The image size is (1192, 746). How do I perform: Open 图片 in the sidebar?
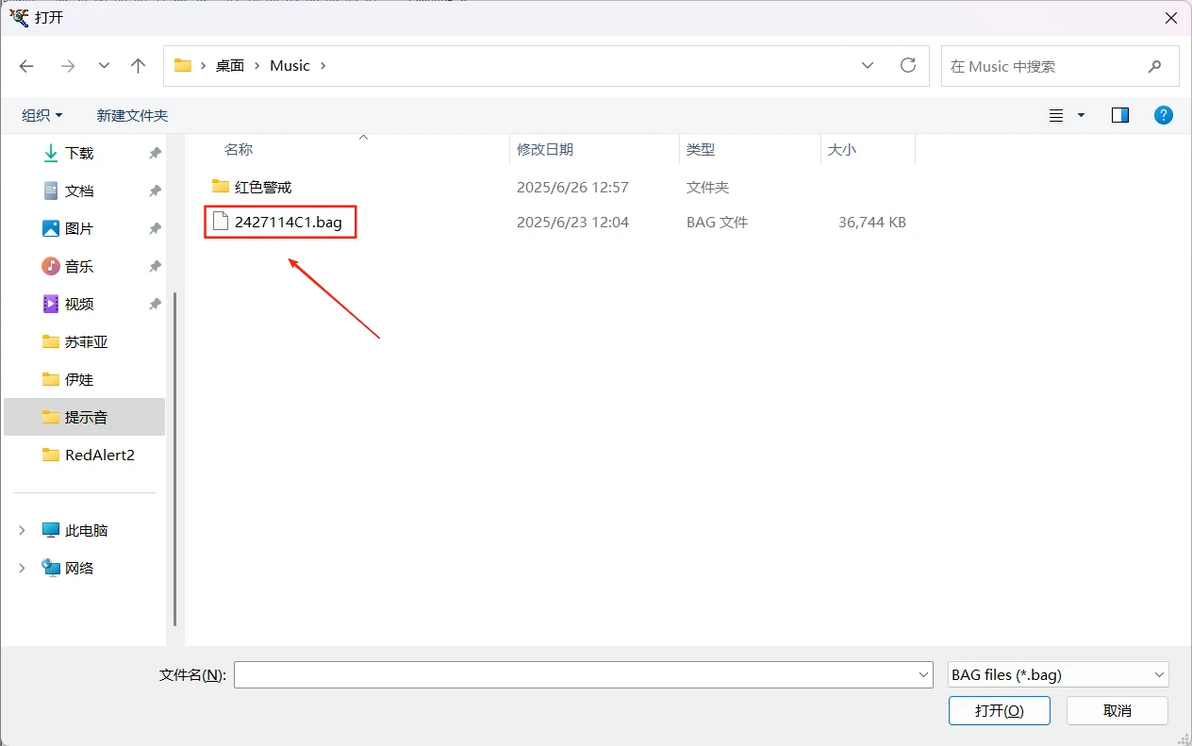(x=79, y=228)
